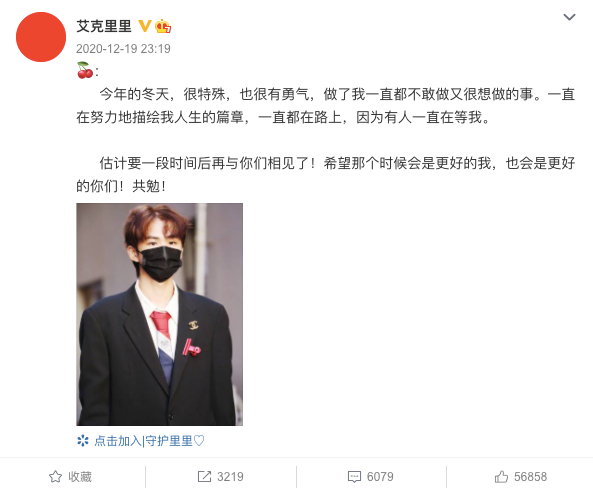Enlarge the masked man photo thumbnail
This screenshot has width=593, height=491.
pos(160,314)
